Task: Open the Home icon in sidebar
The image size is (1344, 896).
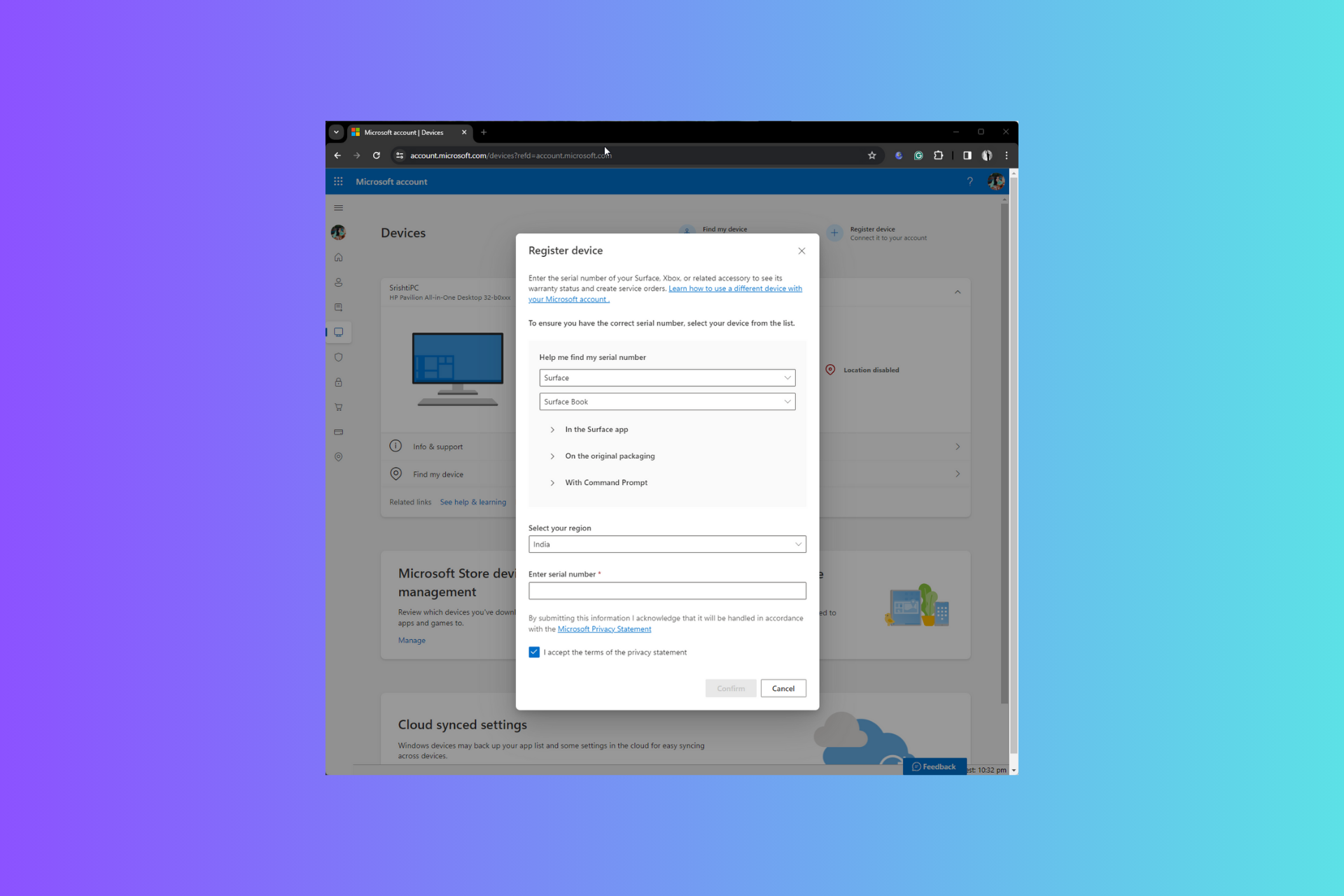Action: pyautogui.click(x=338, y=258)
